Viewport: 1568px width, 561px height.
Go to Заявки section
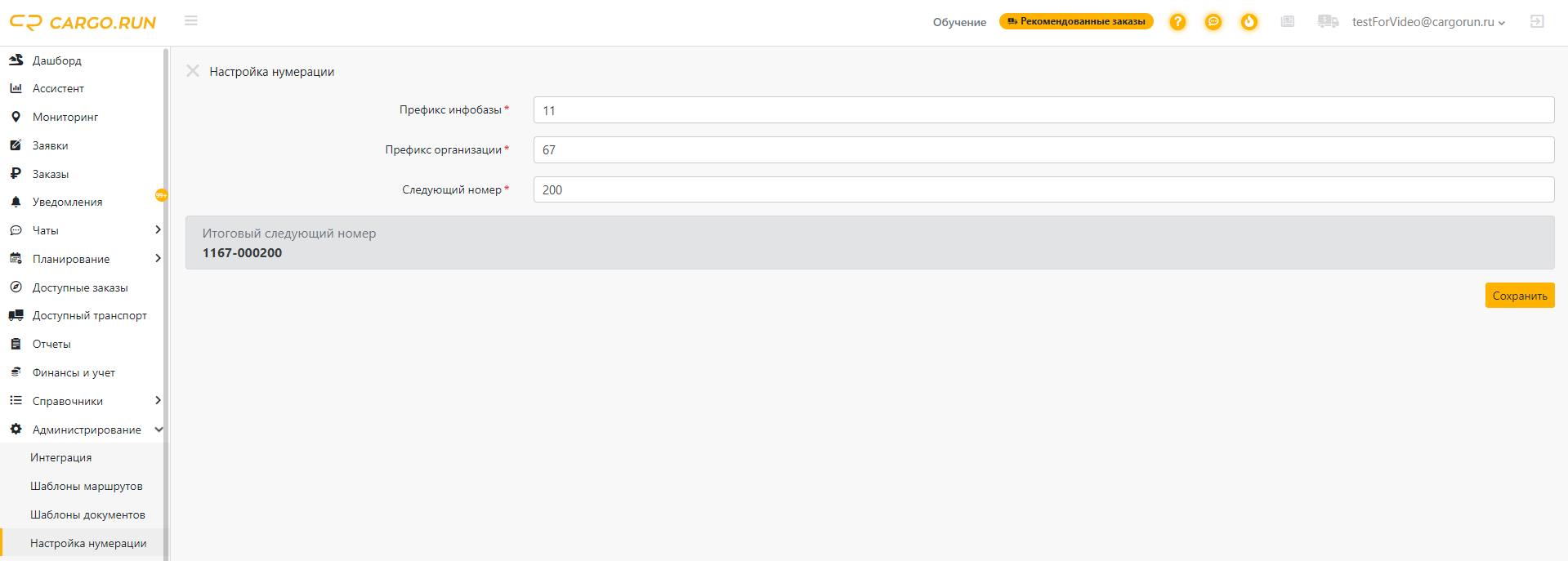(51, 145)
